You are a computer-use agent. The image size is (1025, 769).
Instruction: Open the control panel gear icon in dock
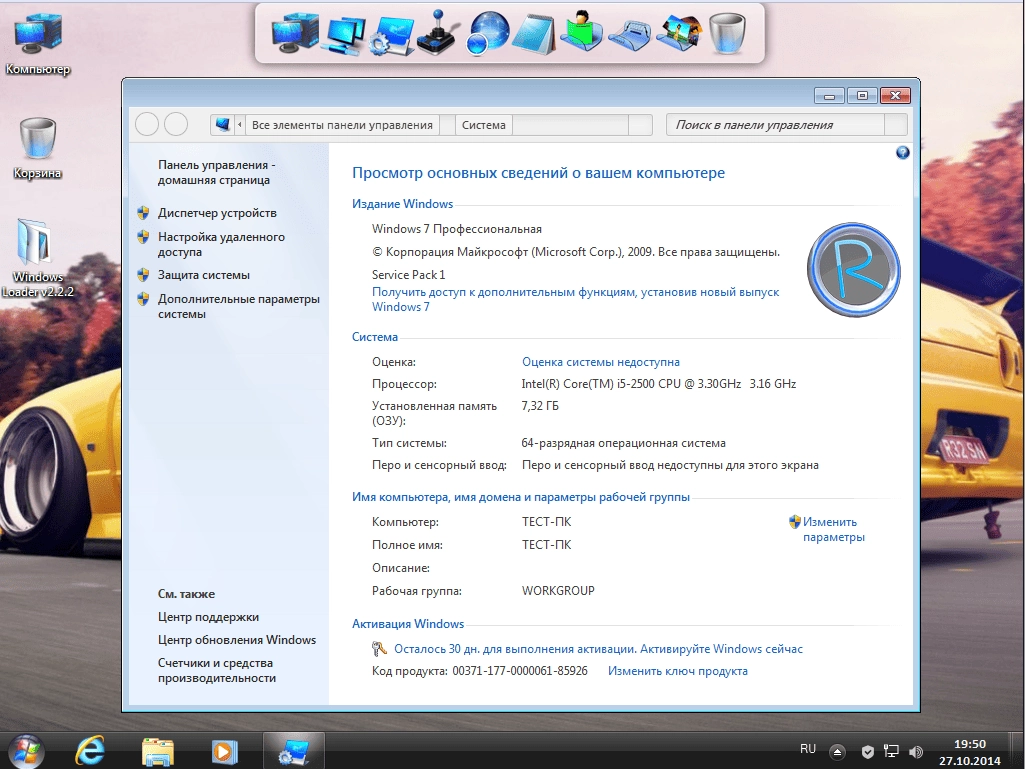point(391,34)
